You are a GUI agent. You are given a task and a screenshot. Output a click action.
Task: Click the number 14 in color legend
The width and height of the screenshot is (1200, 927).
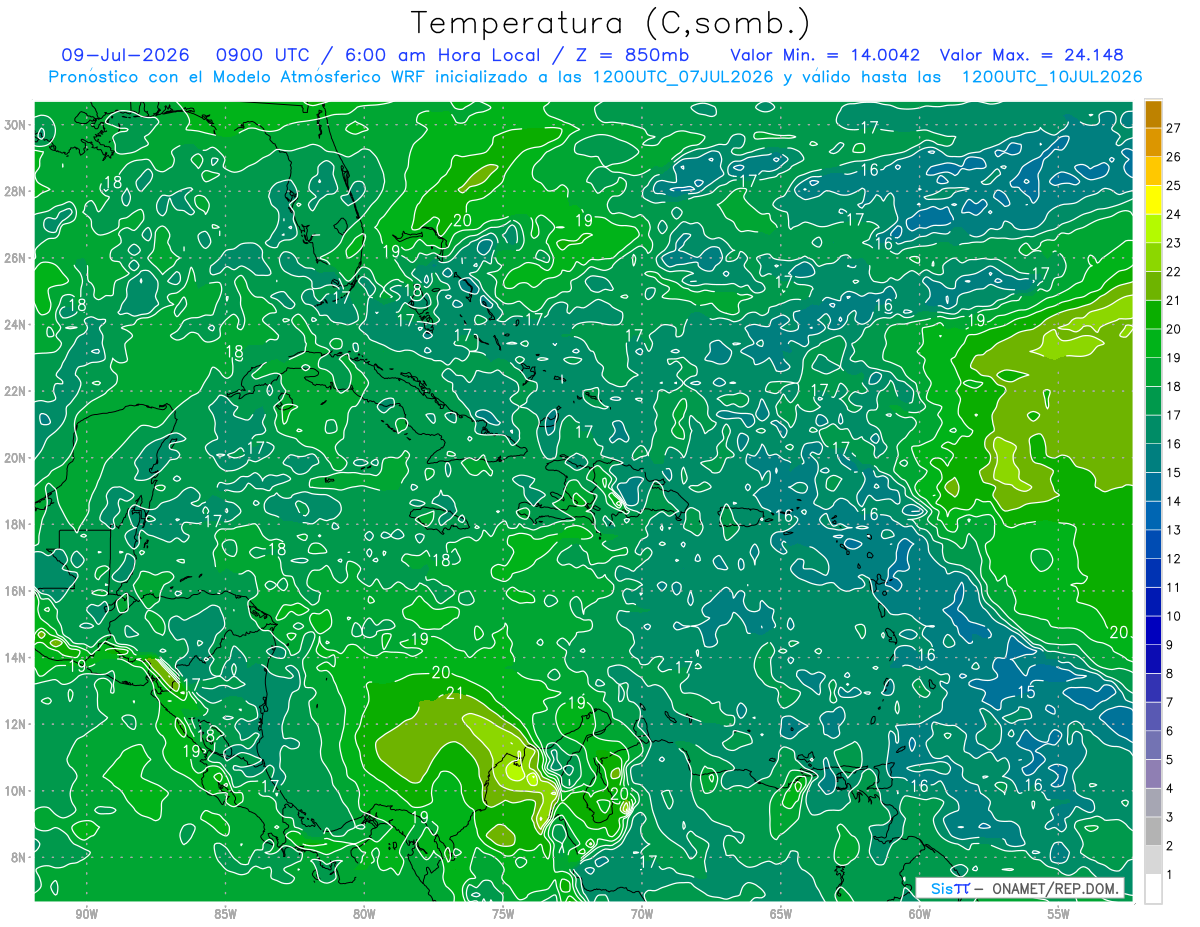coord(1174,501)
